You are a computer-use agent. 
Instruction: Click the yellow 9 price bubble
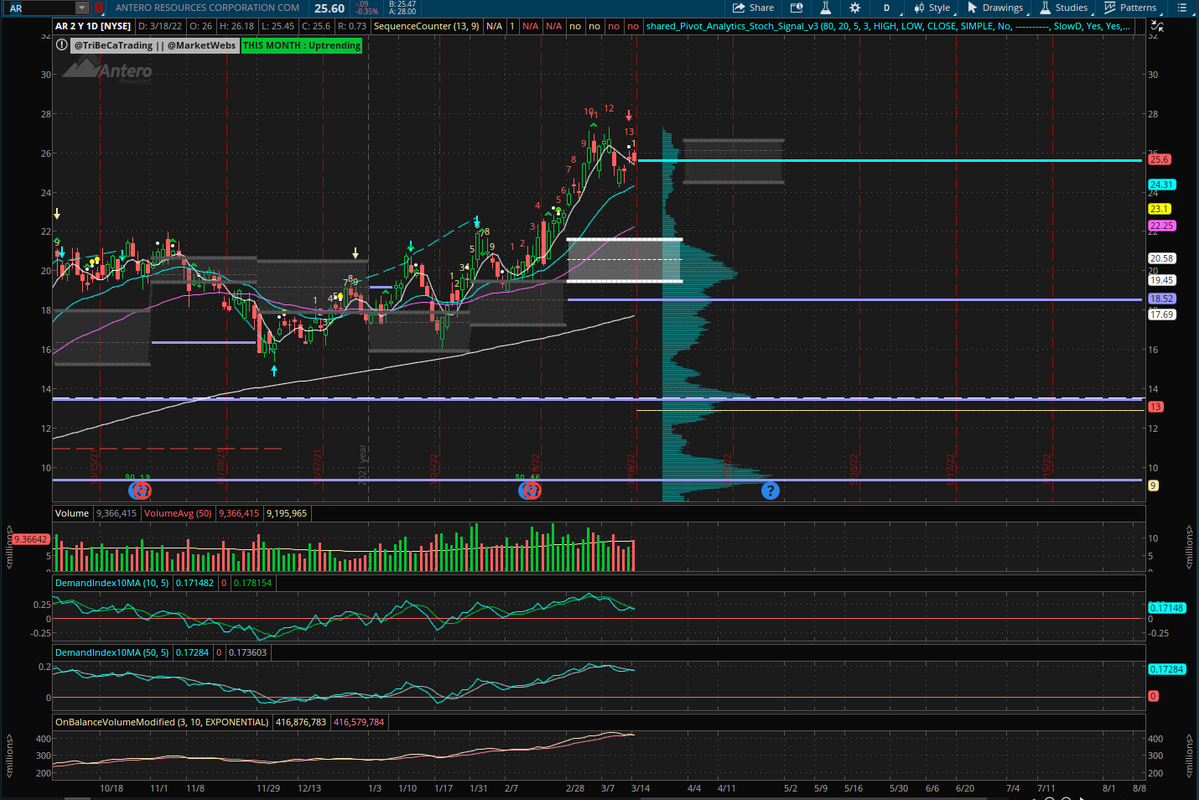pos(1153,486)
